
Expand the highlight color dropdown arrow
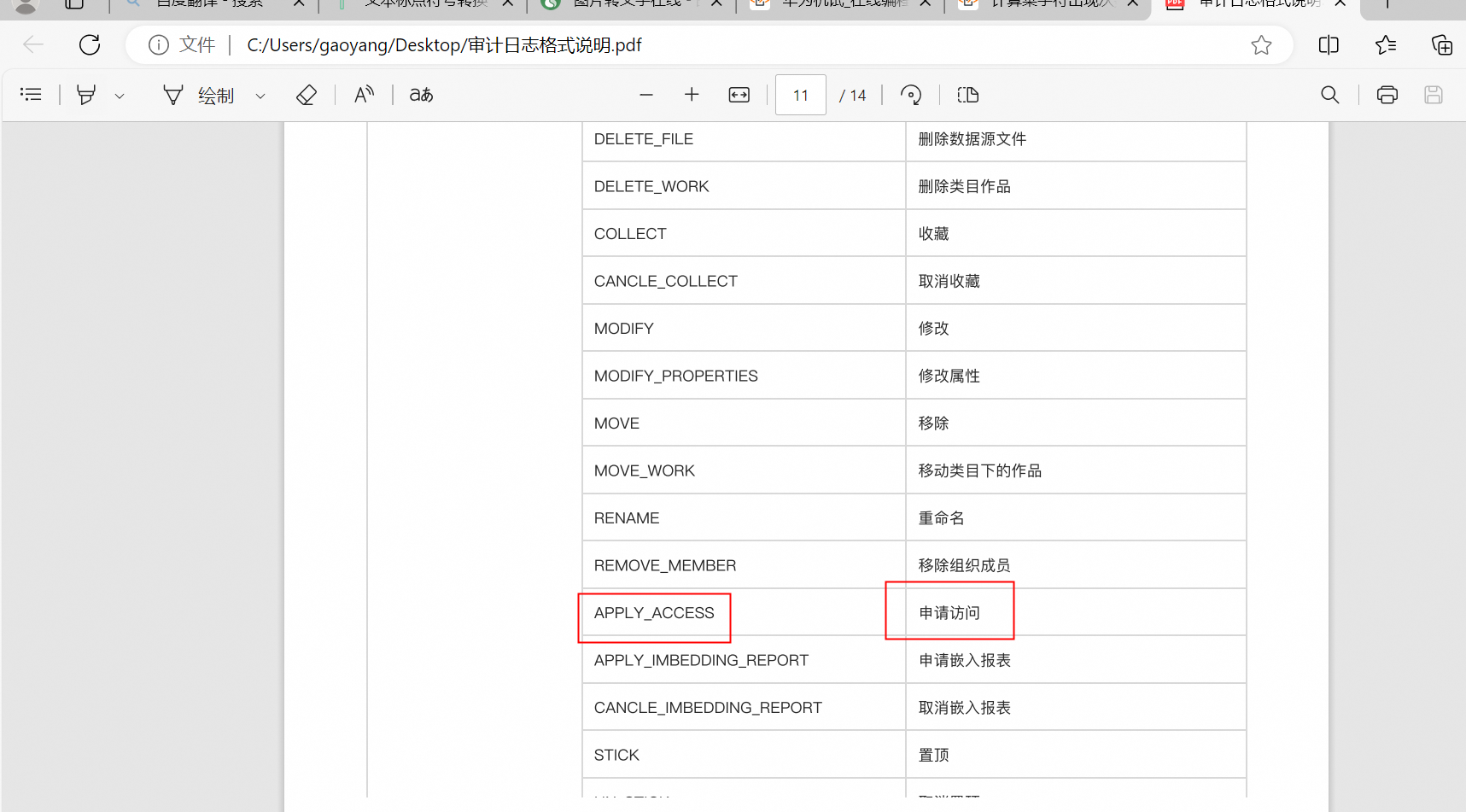click(120, 96)
